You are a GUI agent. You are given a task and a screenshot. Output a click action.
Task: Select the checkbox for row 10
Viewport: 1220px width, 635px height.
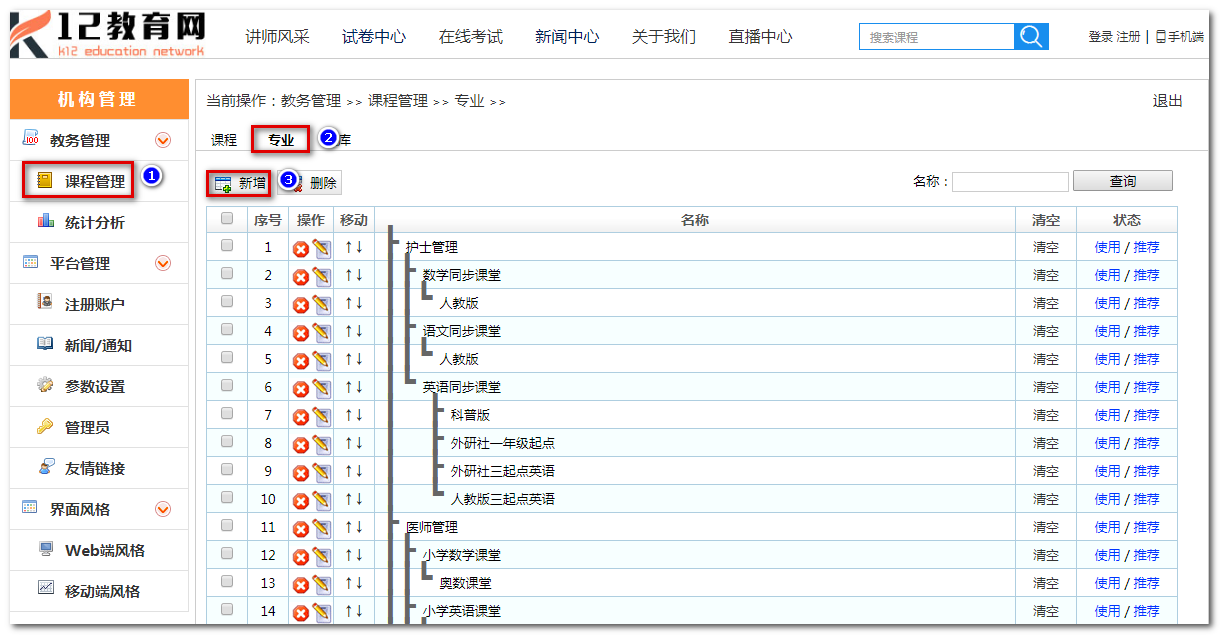[x=227, y=498]
